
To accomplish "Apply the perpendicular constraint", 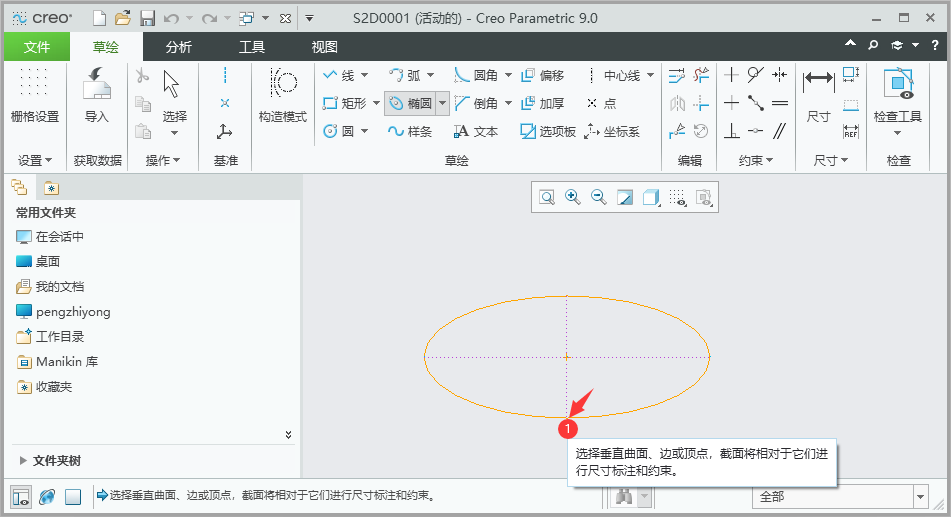I will 731,131.
